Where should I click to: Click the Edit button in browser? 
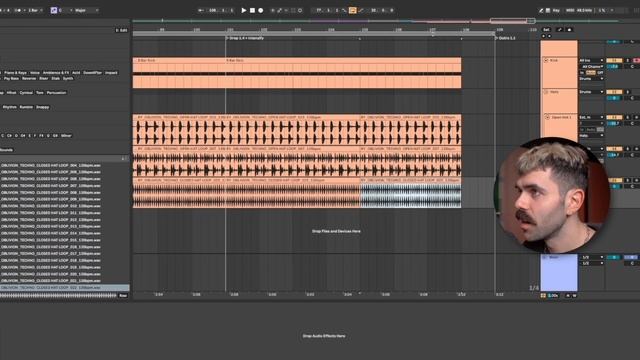[x=122, y=30]
